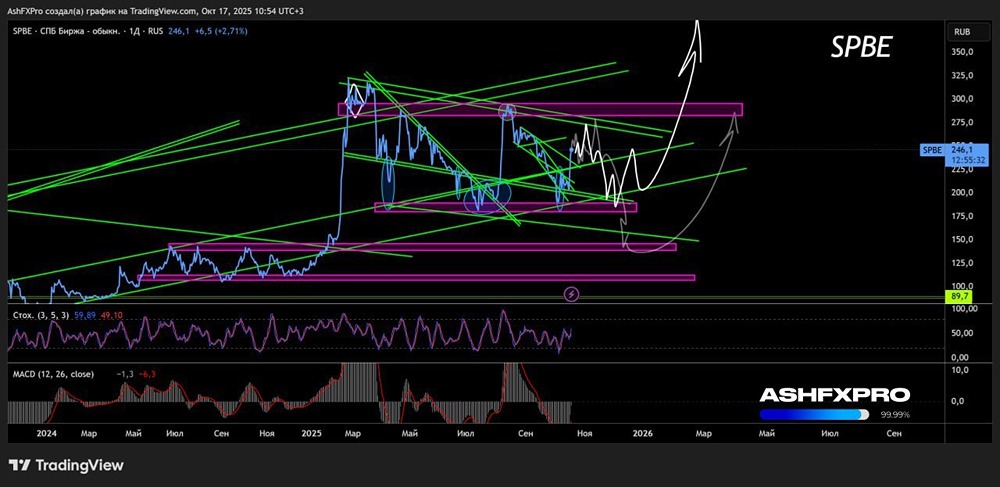Viewport: 1000px width, 487px height.
Task: Open the Стох. (3, 5, 3) indicator legend
Action: point(40,314)
